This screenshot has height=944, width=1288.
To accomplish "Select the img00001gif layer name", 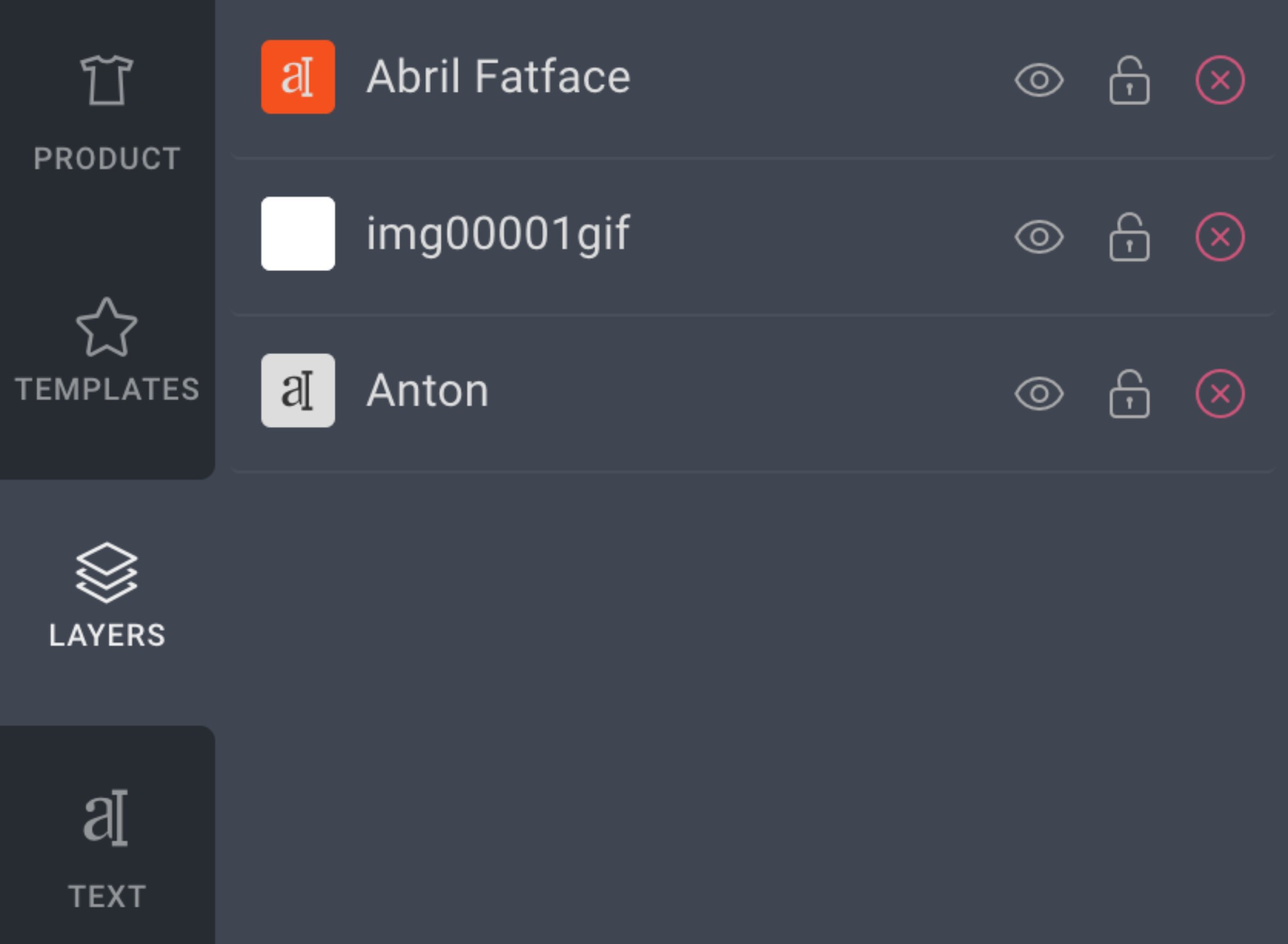I will [x=498, y=234].
